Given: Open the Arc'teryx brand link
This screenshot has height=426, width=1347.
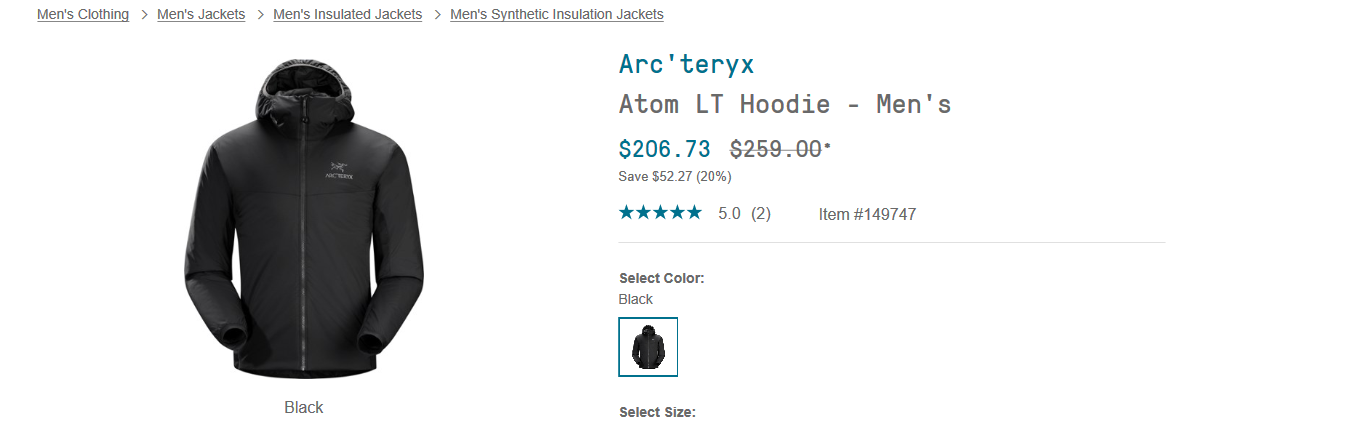Looking at the screenshot, I should click(x=686, y=64).
